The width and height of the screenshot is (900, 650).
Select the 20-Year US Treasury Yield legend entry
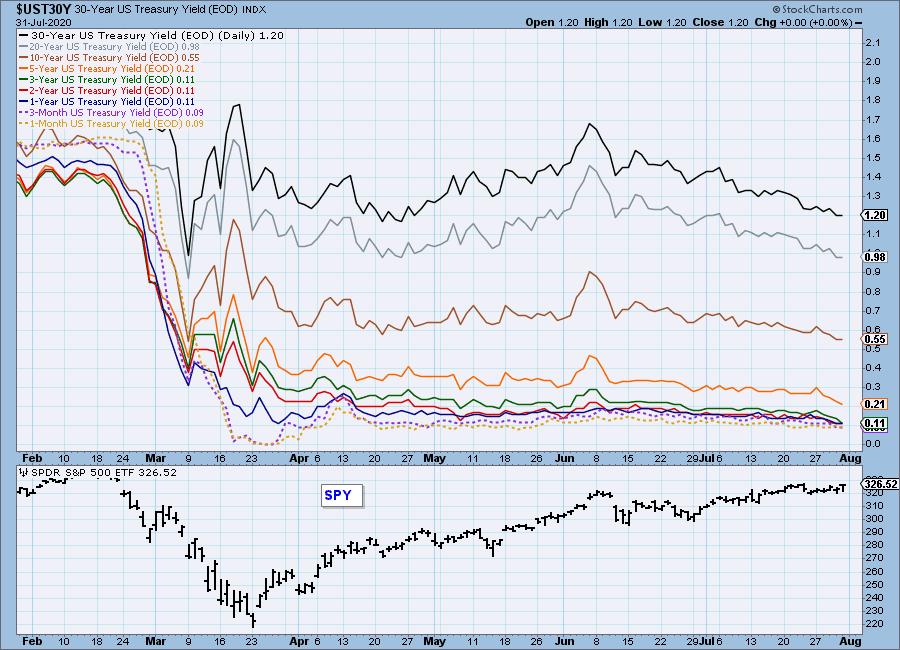tap(110, 47)
